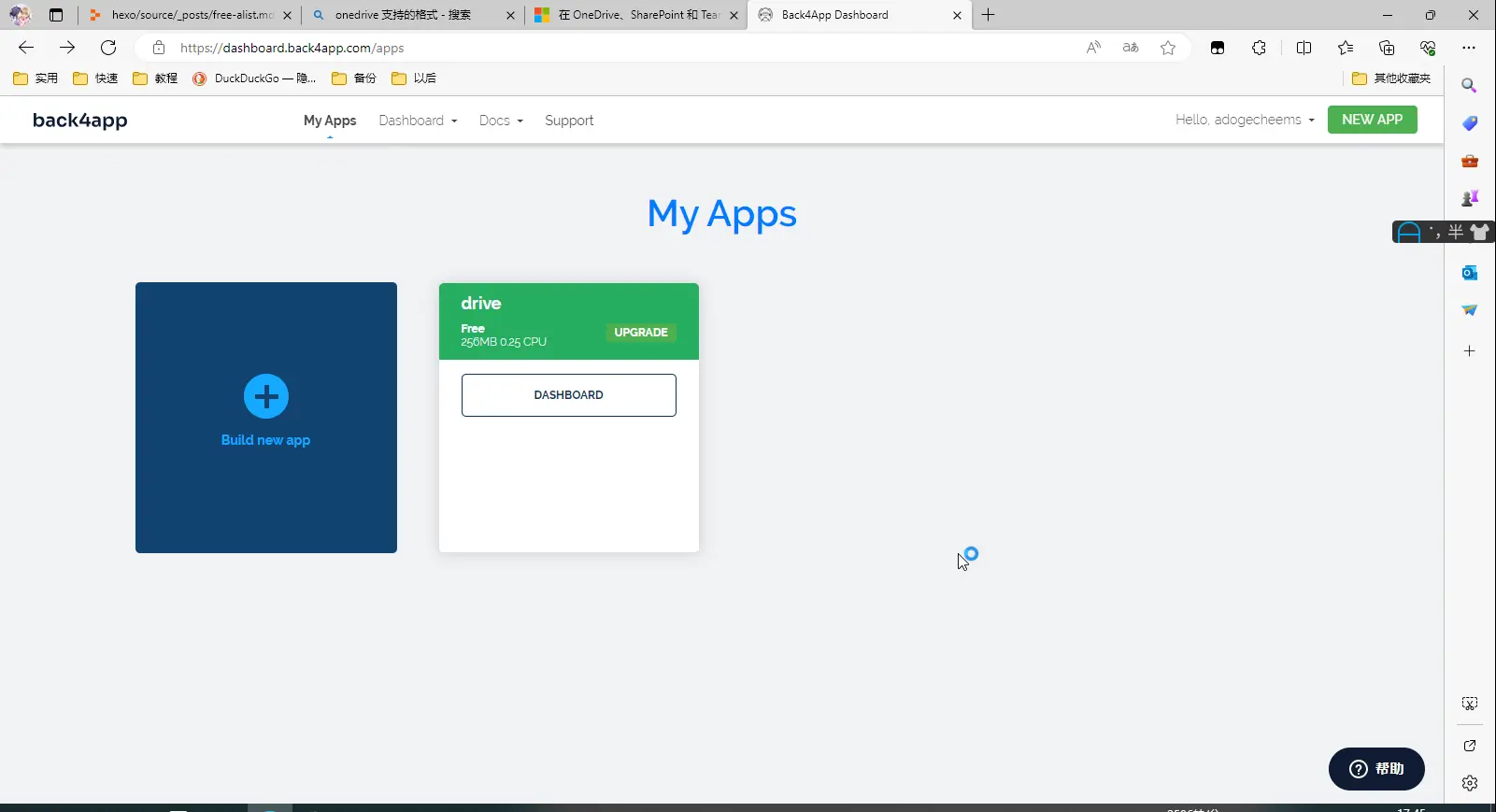Open link in external window sidebar icon
Screen dimensions: 1496x812
pyautogui.click(x=1470, y=746)
